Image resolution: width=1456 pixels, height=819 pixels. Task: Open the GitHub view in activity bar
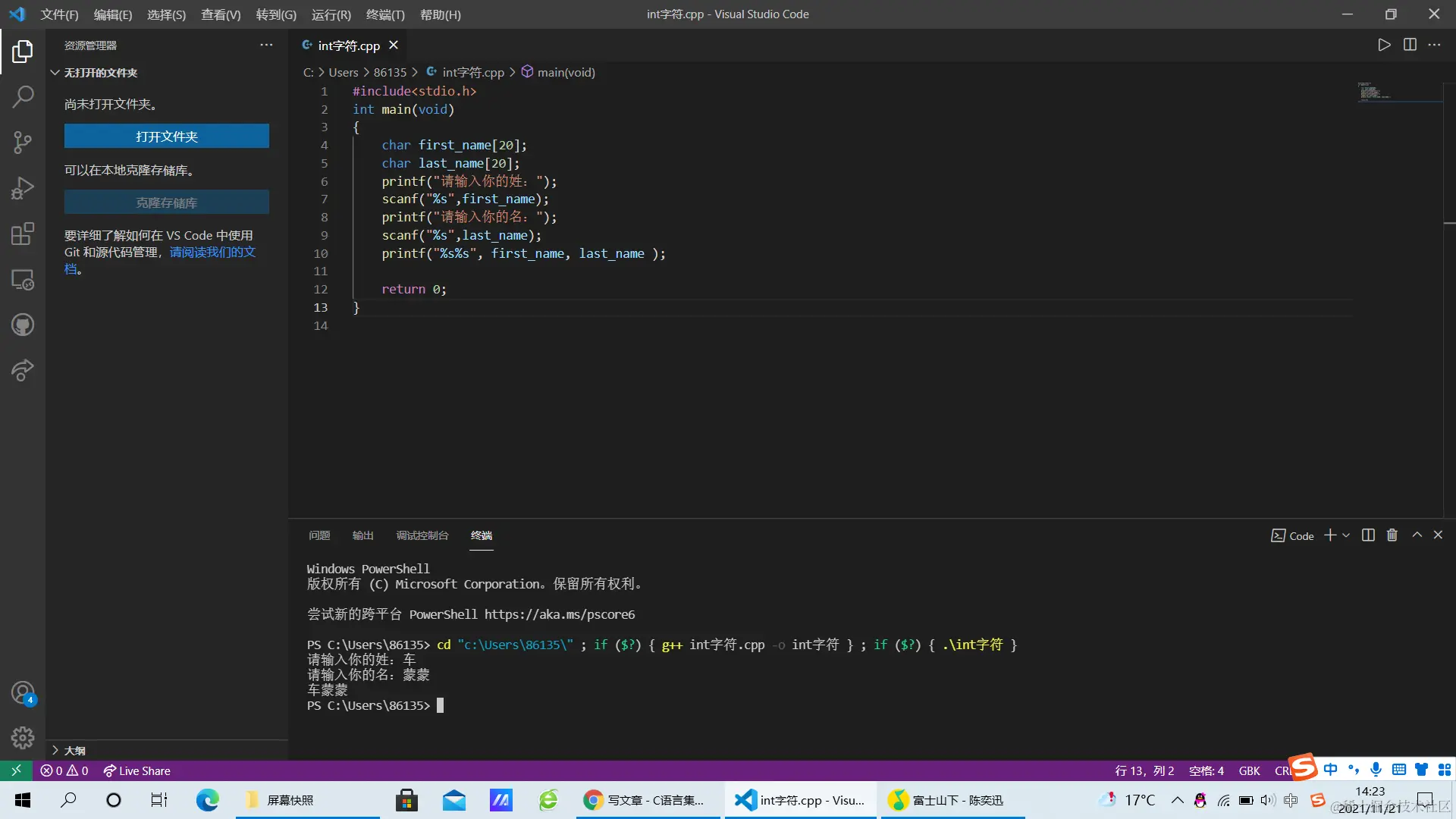tap(23, 325)
